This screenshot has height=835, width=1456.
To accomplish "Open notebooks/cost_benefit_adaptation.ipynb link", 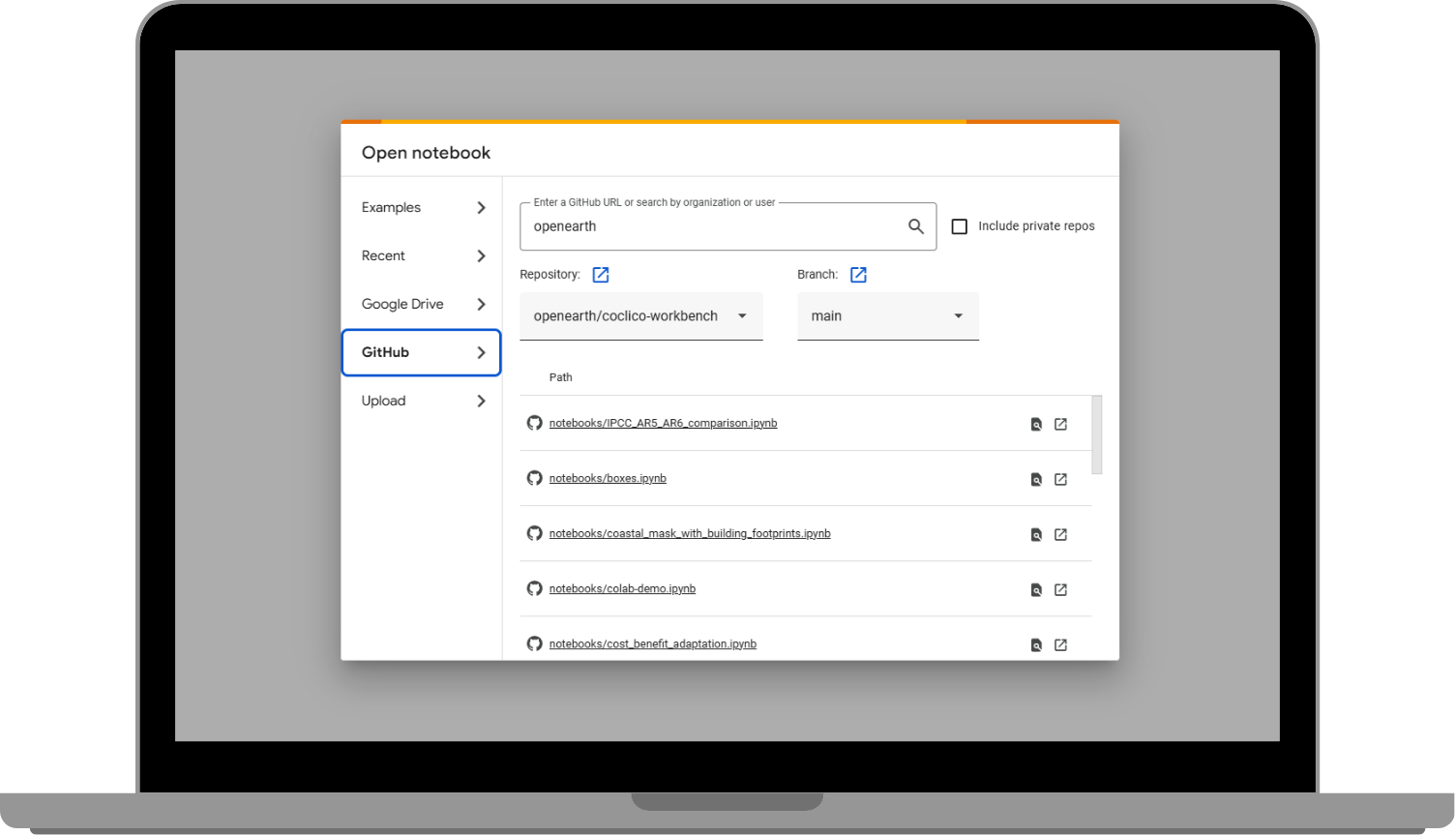I will (653, 643).
